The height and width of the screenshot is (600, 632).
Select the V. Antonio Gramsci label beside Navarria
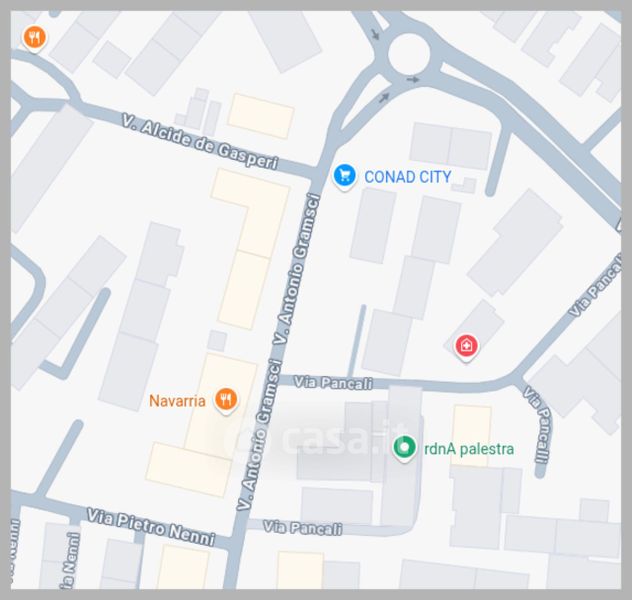(x=259, y=435)
